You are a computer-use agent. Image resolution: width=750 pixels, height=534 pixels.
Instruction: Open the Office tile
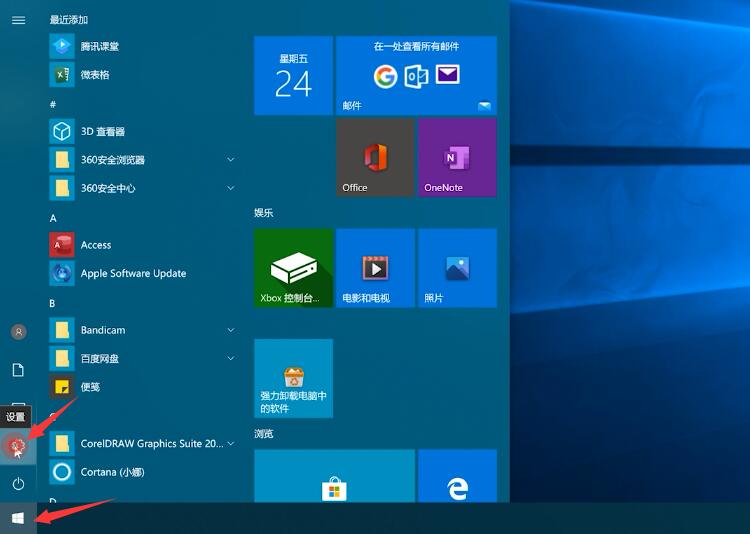coord(375,157)
